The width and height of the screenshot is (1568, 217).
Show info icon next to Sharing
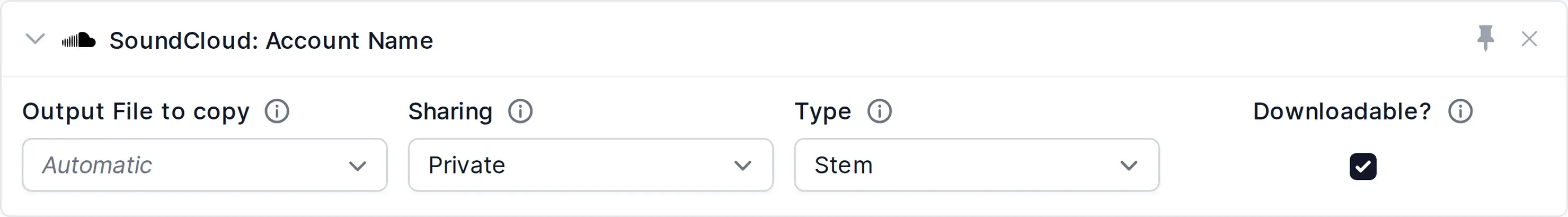[520, 111]
